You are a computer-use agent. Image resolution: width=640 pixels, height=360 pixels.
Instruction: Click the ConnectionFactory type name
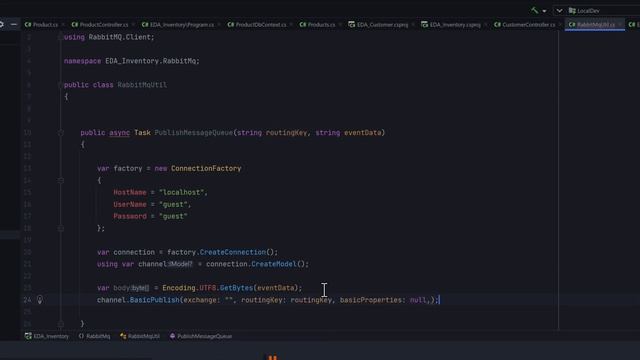point(206,169)
